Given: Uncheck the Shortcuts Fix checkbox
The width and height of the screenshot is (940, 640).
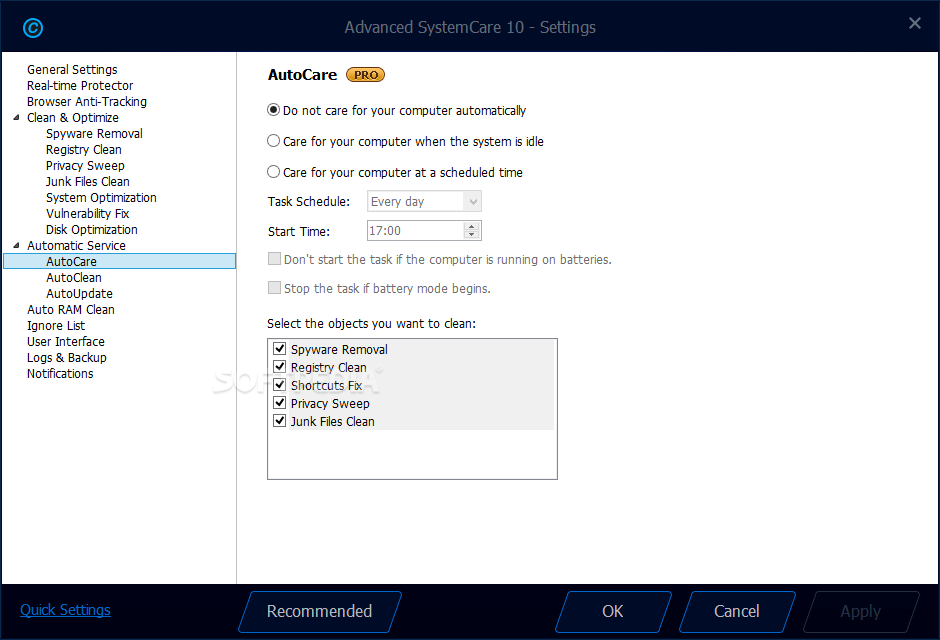Looking at the screenshot, I should pos(279,384).
